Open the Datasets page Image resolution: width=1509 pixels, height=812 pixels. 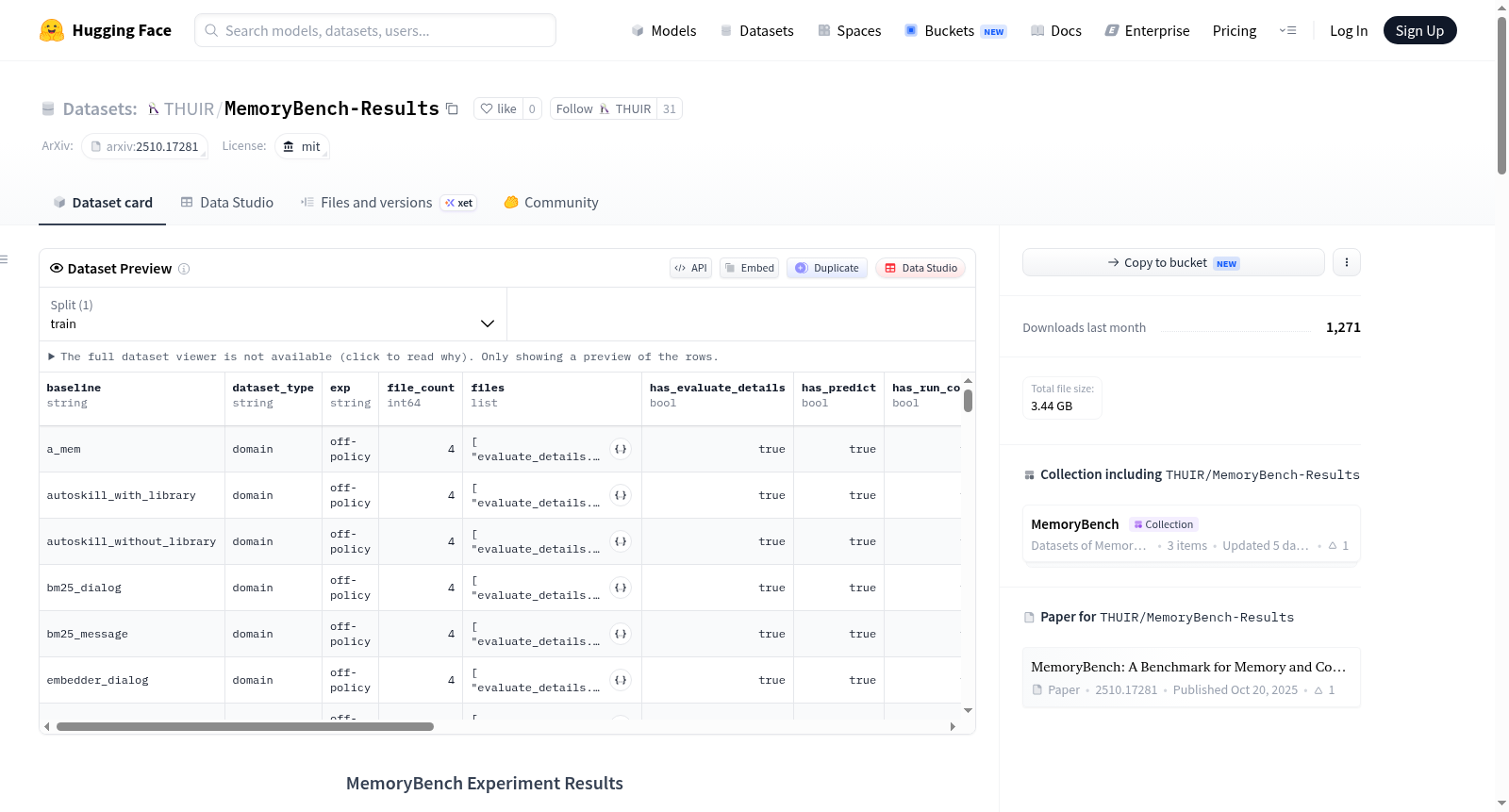pos(756,30)
